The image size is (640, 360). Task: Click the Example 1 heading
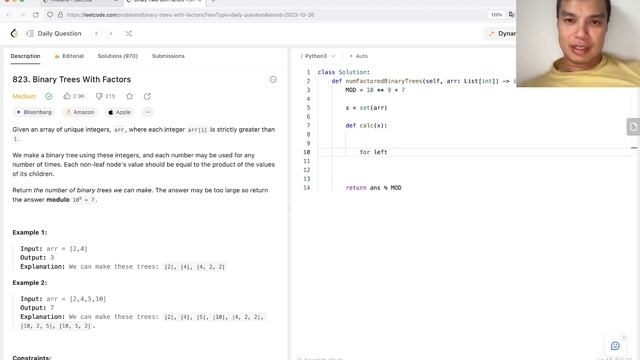coord(29,232)
